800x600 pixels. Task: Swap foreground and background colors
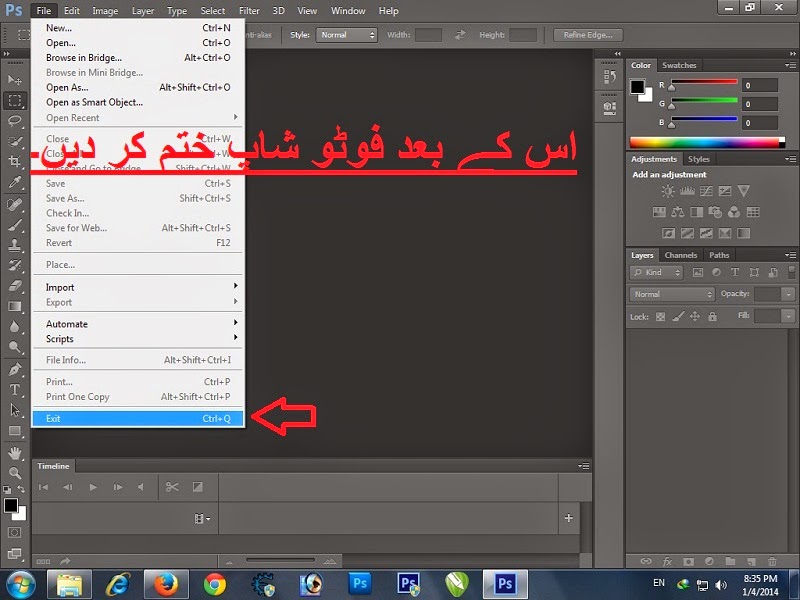tap(21, 489)
